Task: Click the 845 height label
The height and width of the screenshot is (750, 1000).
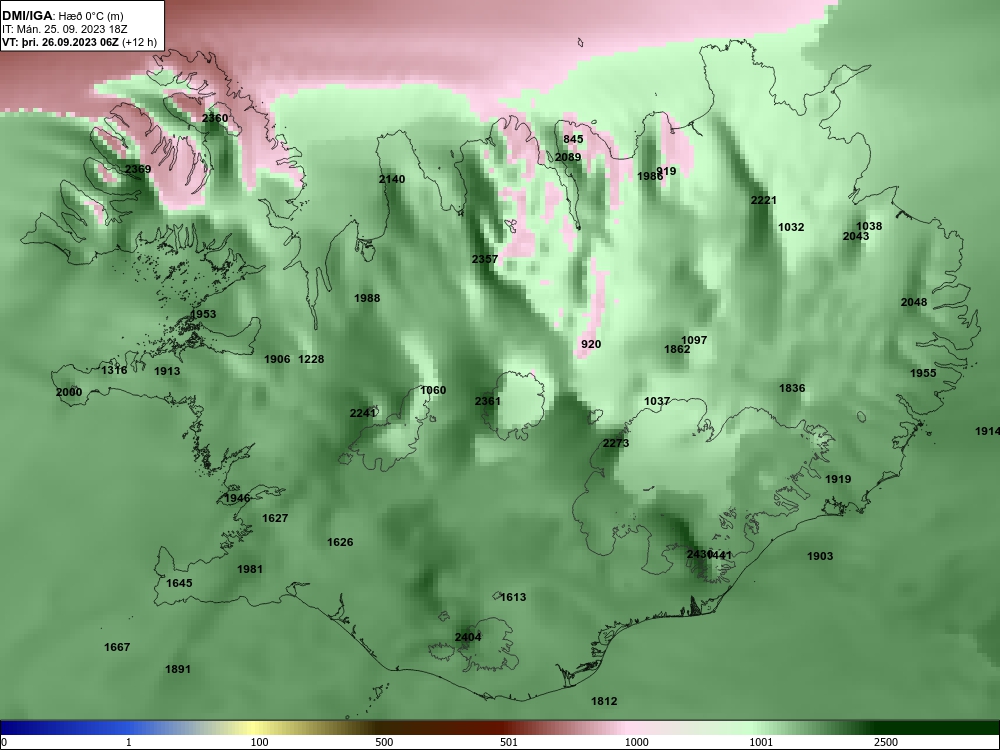Action: pyautogui.click(x=573, y=139)
